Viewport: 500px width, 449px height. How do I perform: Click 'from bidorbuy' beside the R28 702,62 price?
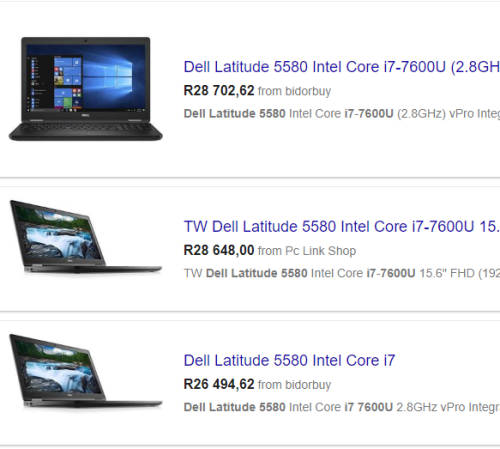pyautogui.click(x=294, y=91)
